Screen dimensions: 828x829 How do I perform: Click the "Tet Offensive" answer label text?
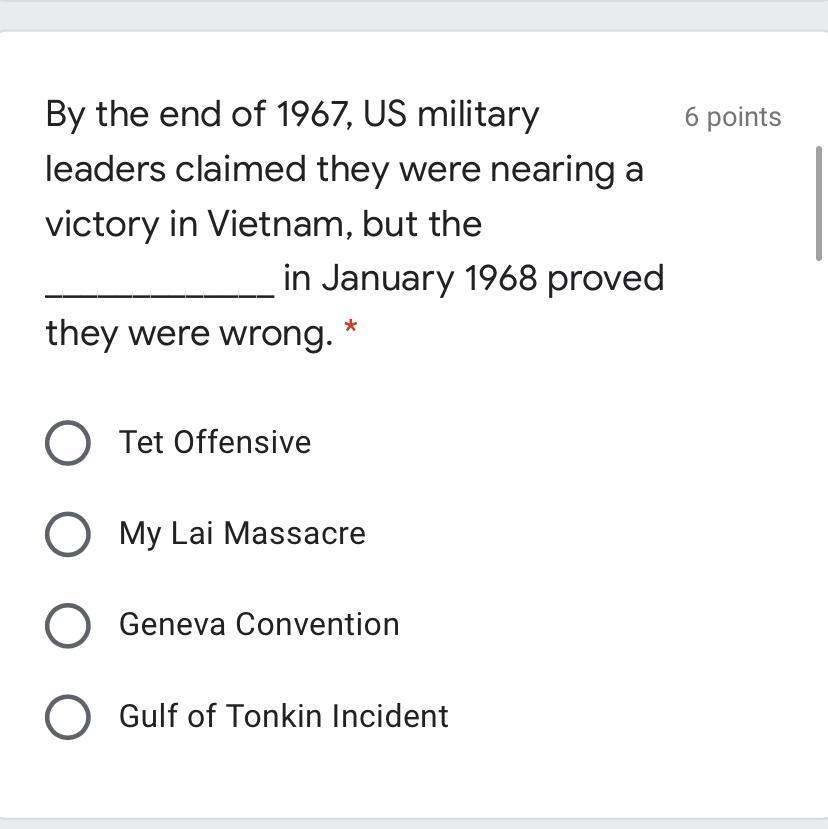[x=215, y=442]
